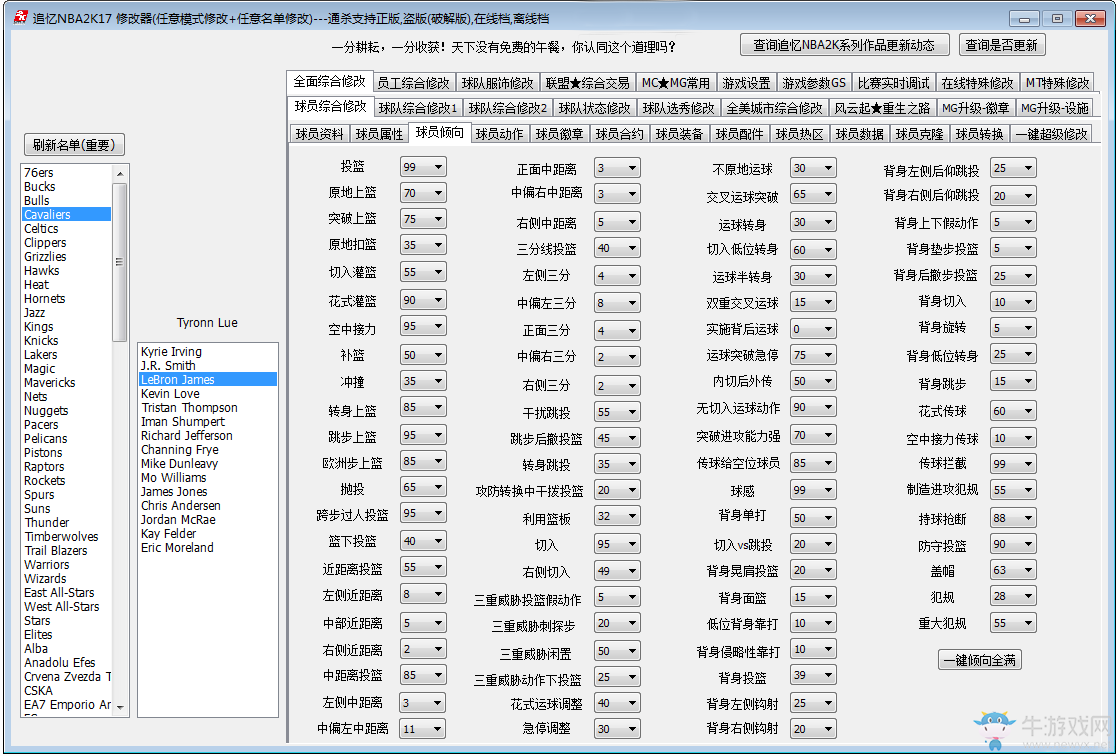This screenshot has height=756, width=1117.
Task: Expand the 切入 tendency dropdown
Action: tap(618, 544)
